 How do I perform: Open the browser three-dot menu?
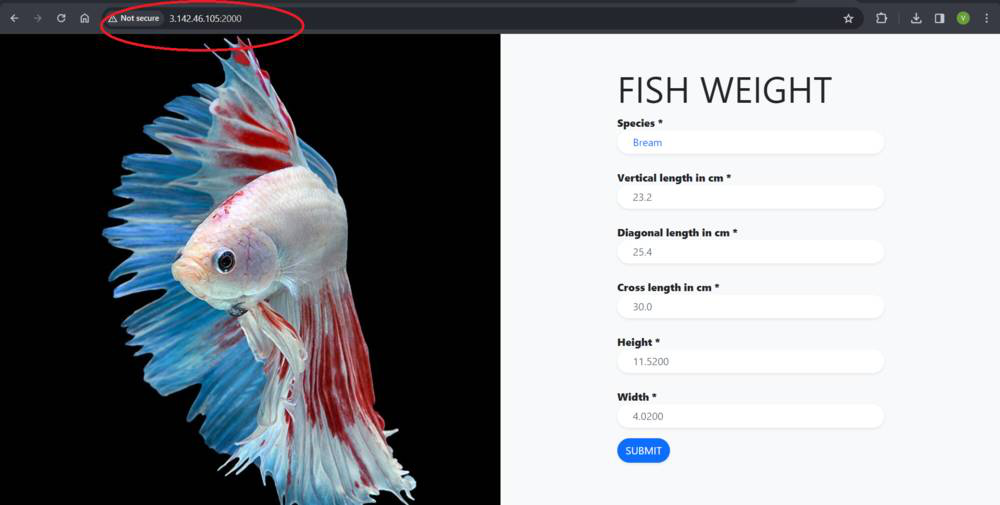[x=987, y=18]
